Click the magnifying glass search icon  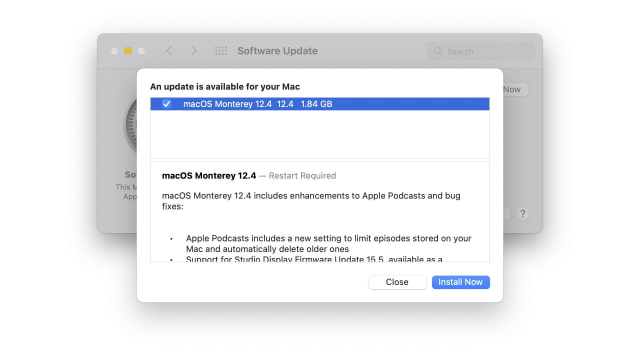[438, 51]
